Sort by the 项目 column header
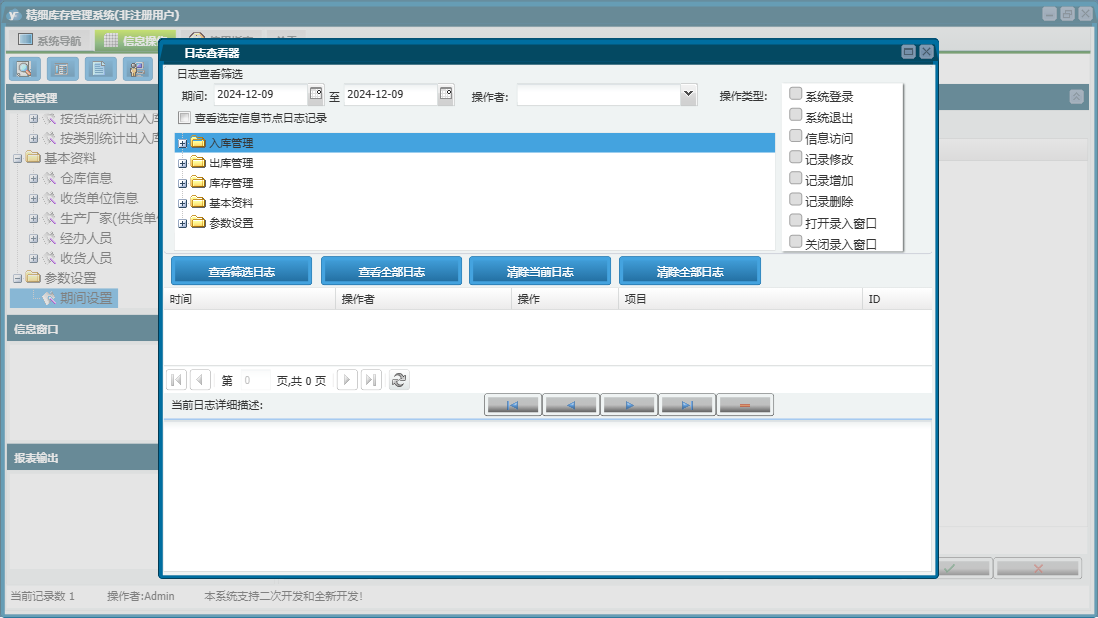 [741, 299]
